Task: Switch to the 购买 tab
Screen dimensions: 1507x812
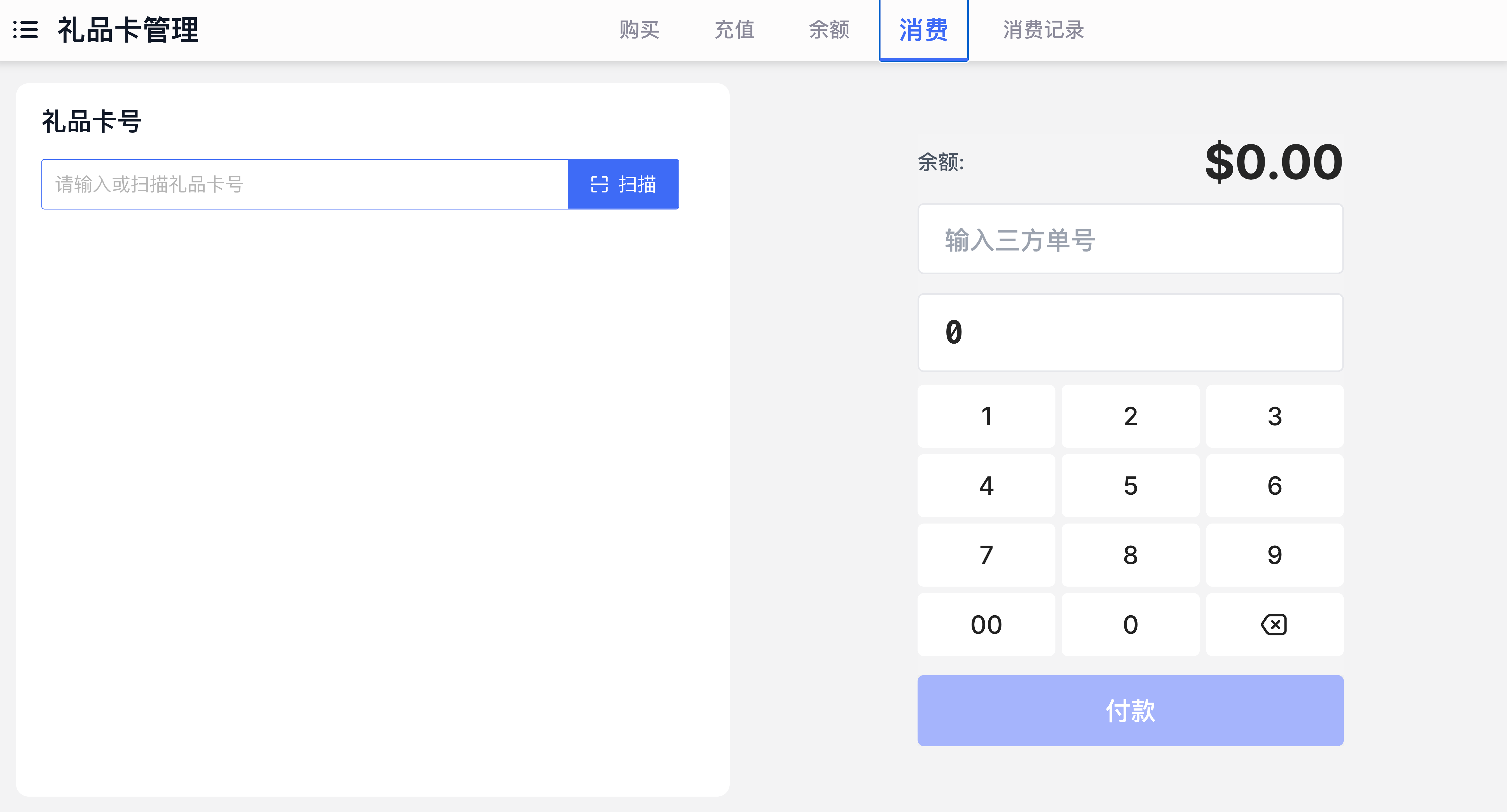Action: click(639, 30)
